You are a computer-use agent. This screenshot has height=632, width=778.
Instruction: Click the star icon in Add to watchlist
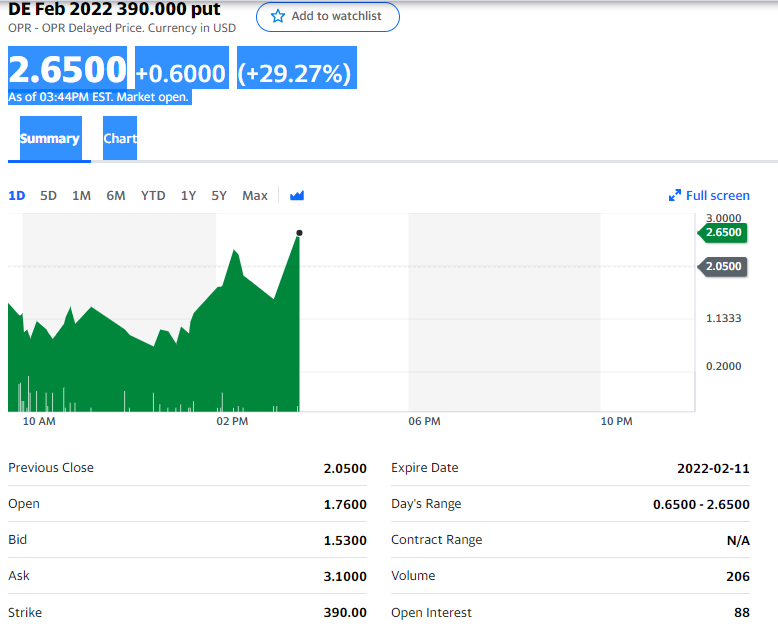[278, 16]
